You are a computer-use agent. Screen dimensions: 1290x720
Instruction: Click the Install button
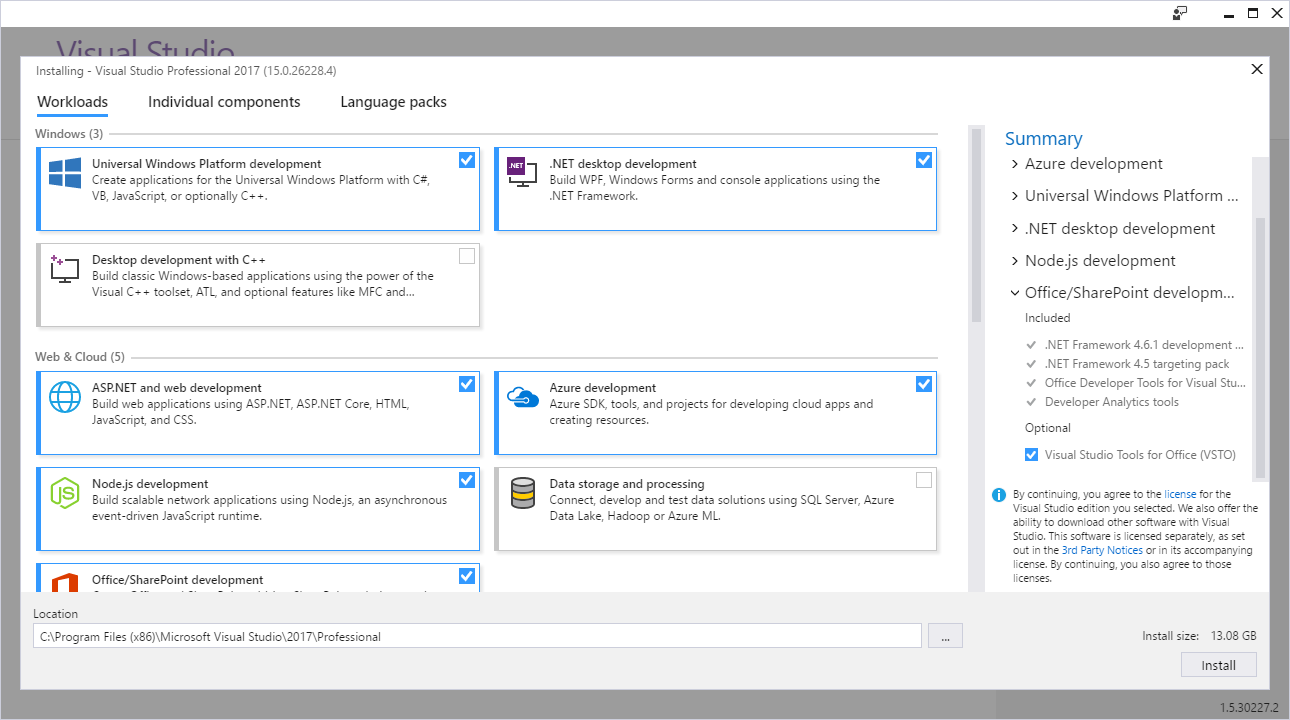1218,665
